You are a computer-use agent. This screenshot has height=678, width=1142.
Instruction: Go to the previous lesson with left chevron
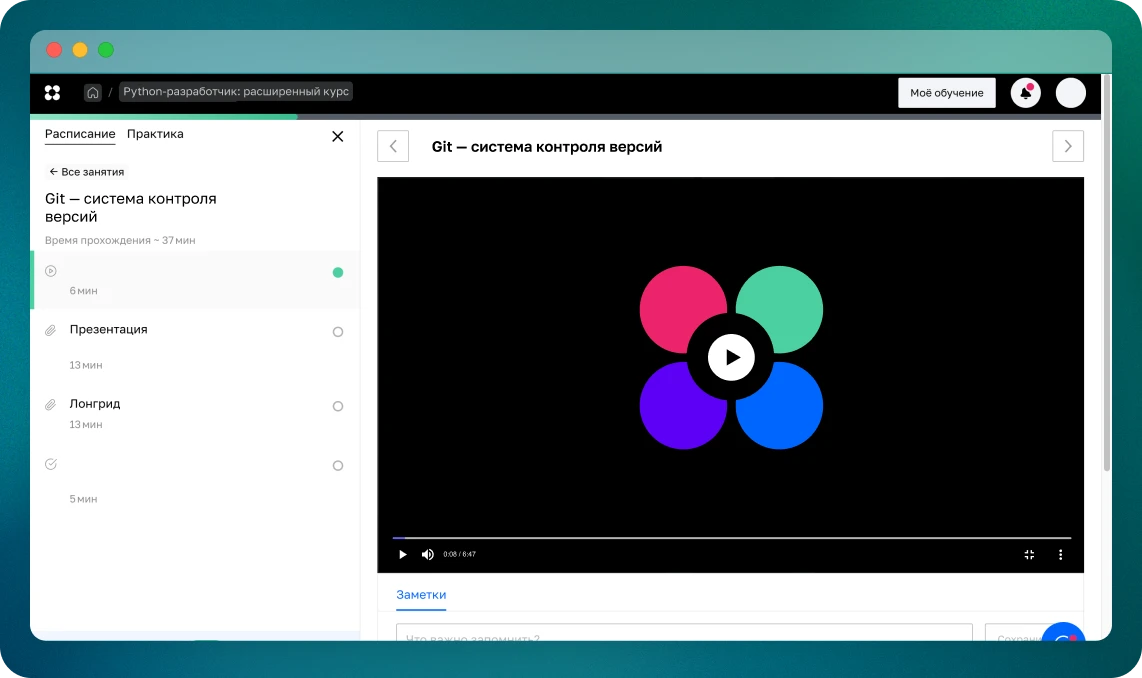tap(393, 146)
